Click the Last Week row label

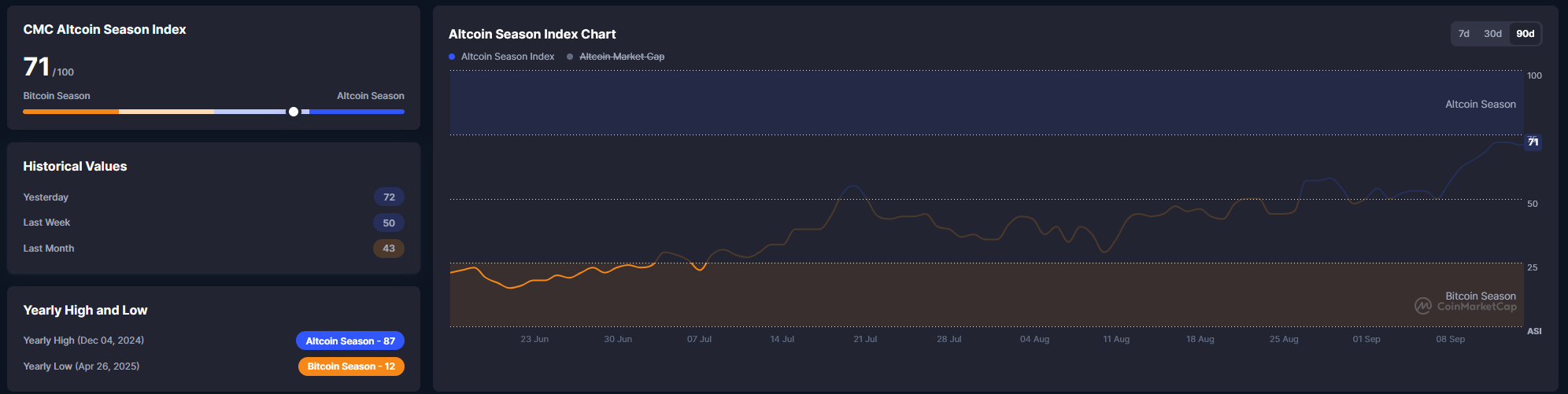46,223
